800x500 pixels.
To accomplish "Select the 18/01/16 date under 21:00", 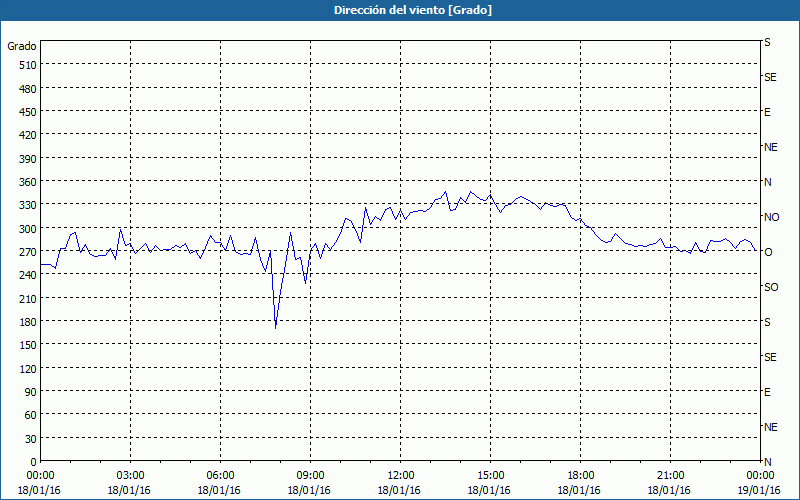I will point(669,490).
